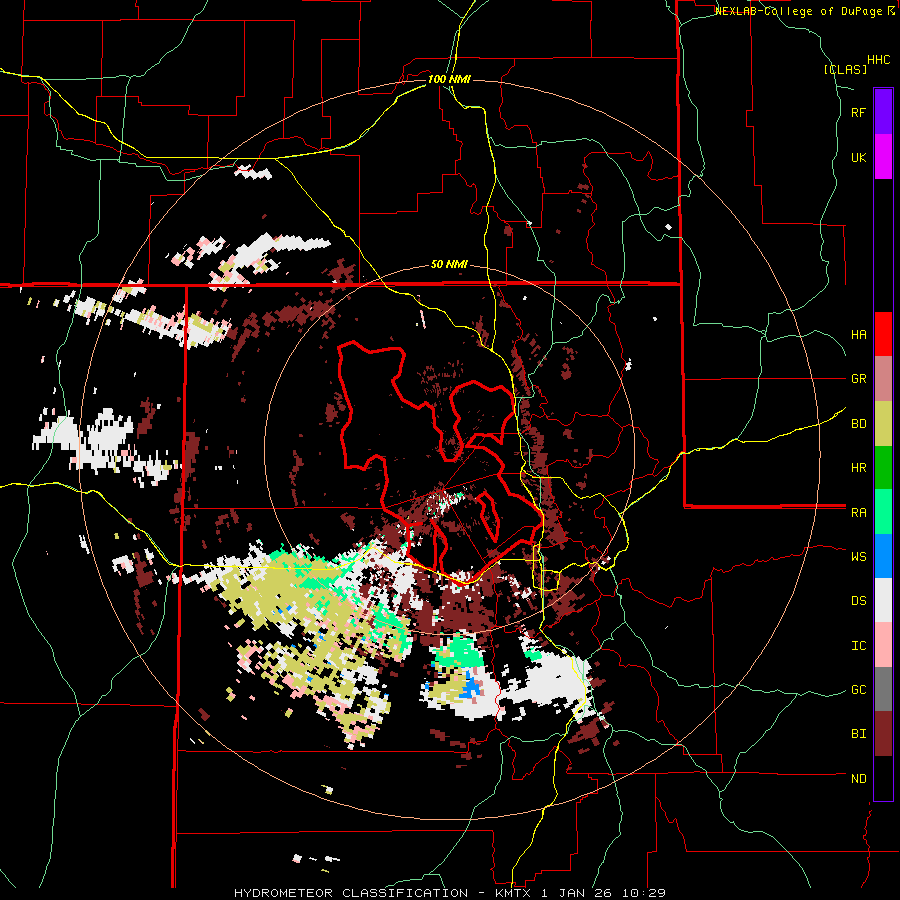Click the dark brown BI legend swatch
The height and width of the screenshot is (900, 900).
(x=883, y=734)
